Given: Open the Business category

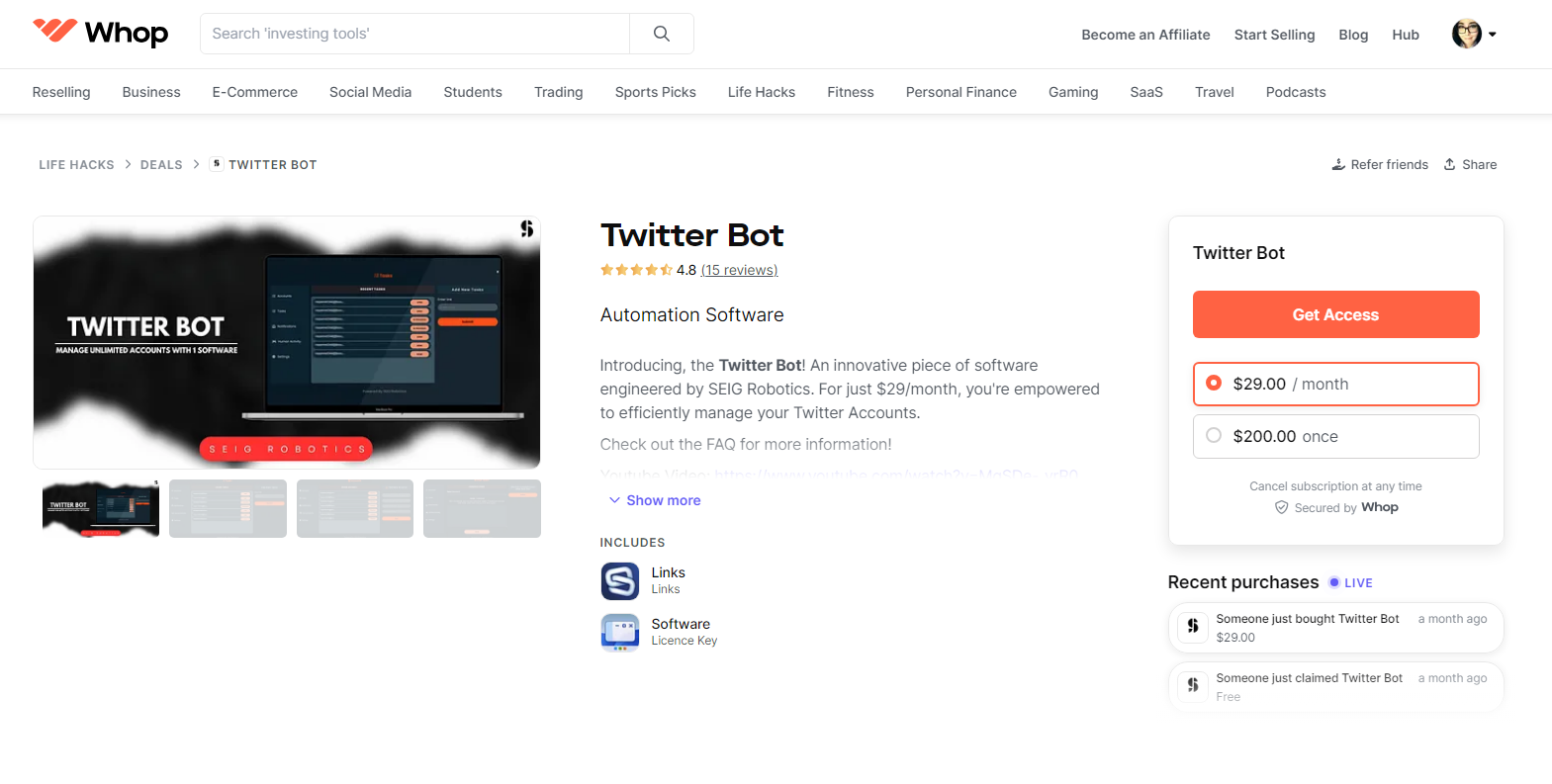Looking at the screenshot, I should click(x=151, y=92).
